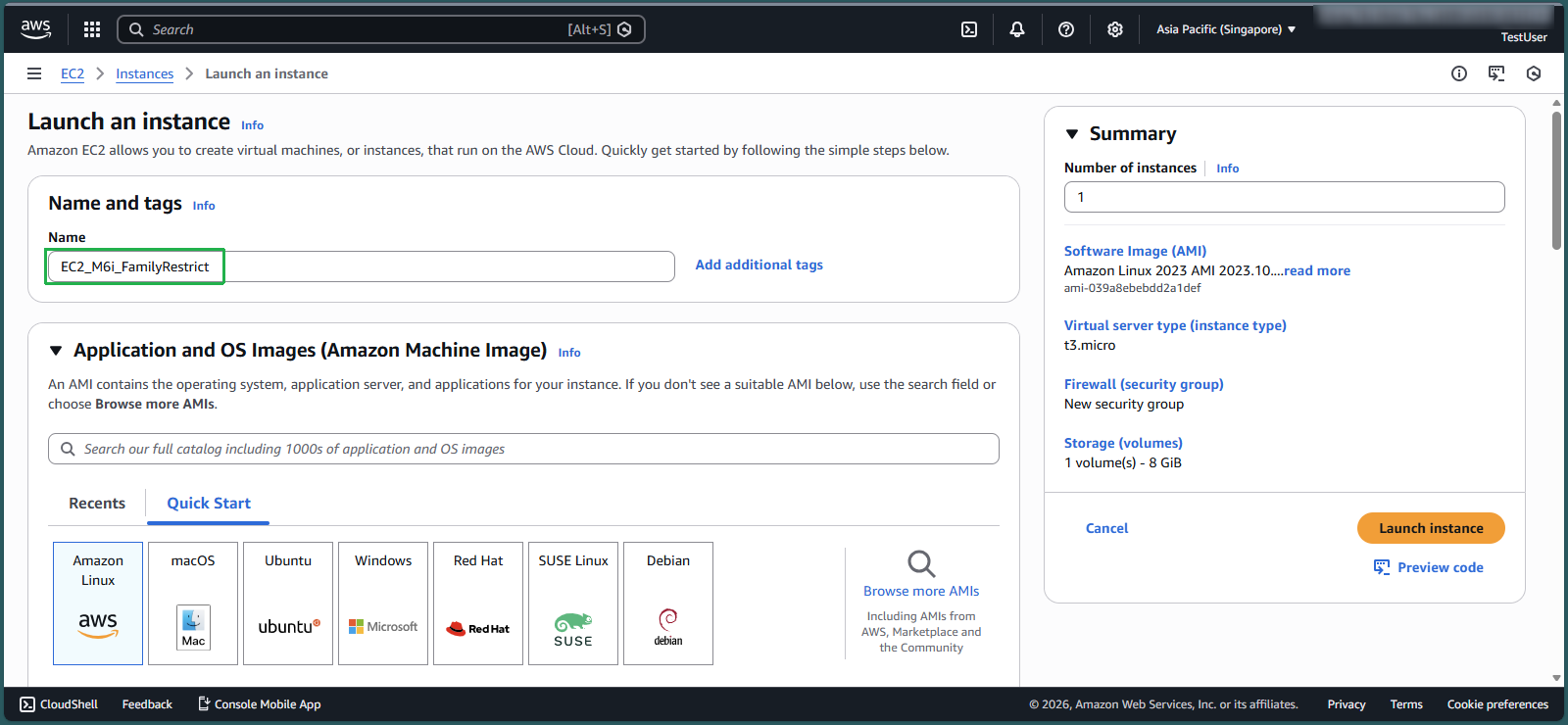Collapse Application and OS Images section
This screenshot has width=1568, height=725.
56,351
